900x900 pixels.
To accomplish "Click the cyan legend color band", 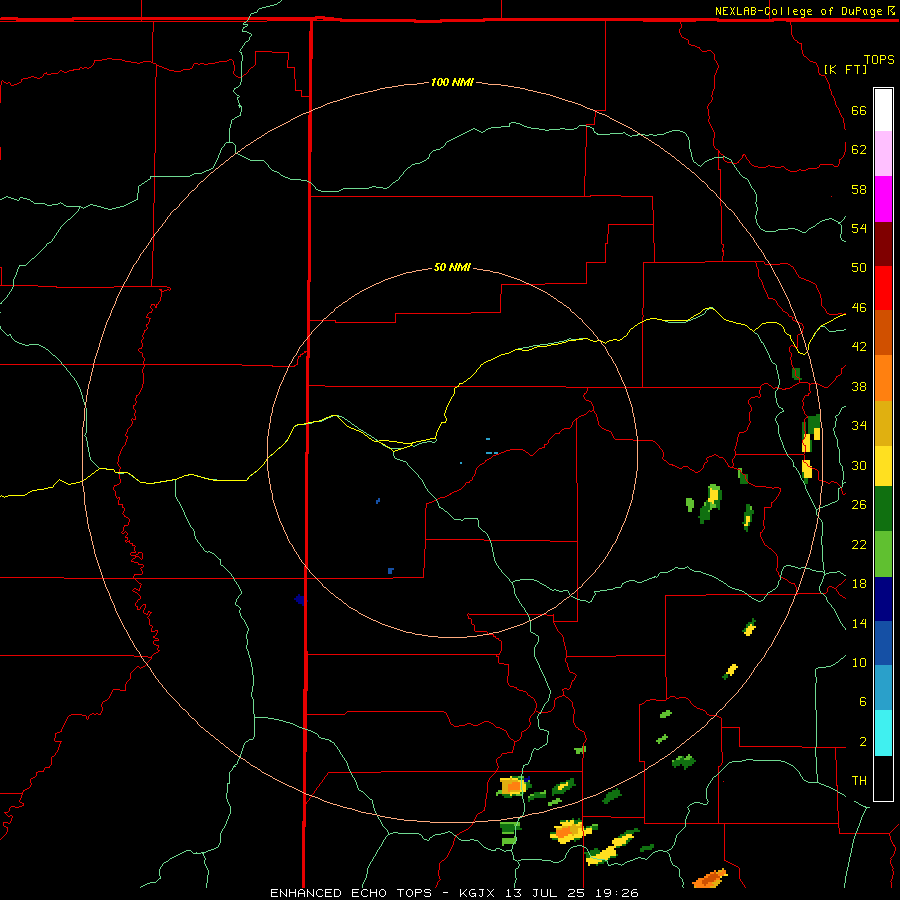I will pyautogui.click(x=883, y=733).
